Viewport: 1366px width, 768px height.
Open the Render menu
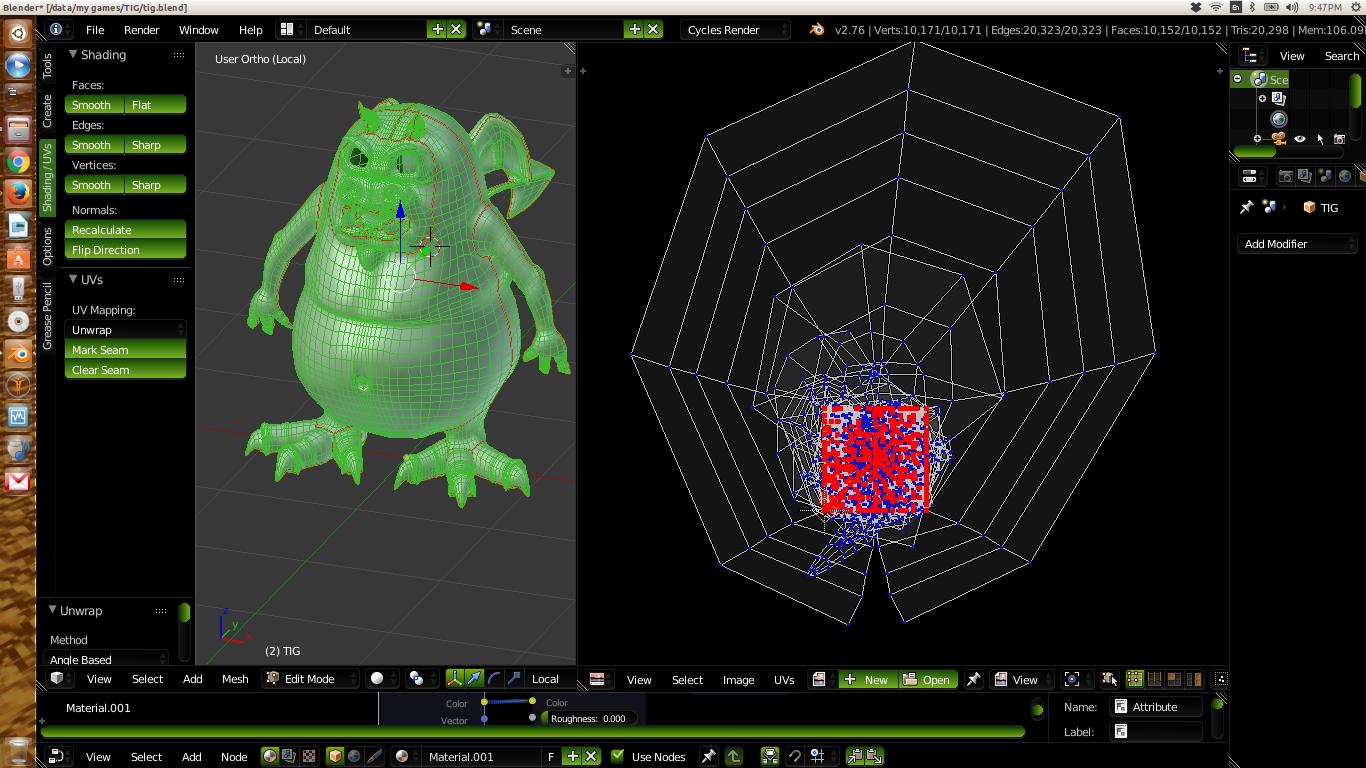pyautogui.click(x=142, y=29)
